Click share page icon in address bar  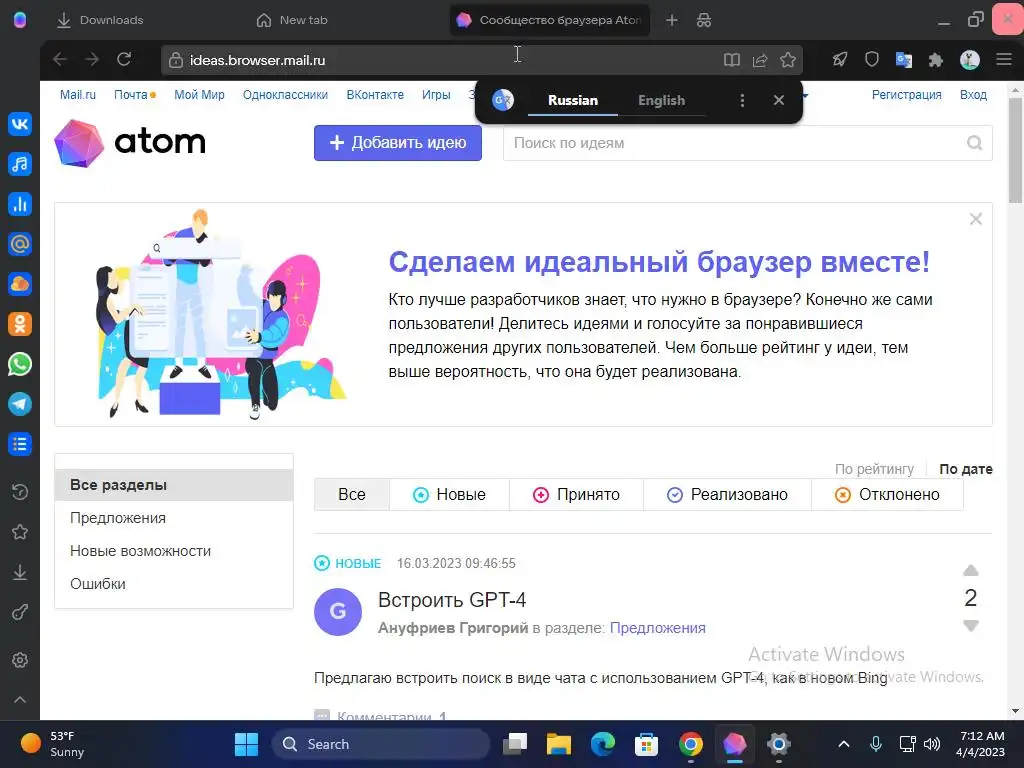760,60
